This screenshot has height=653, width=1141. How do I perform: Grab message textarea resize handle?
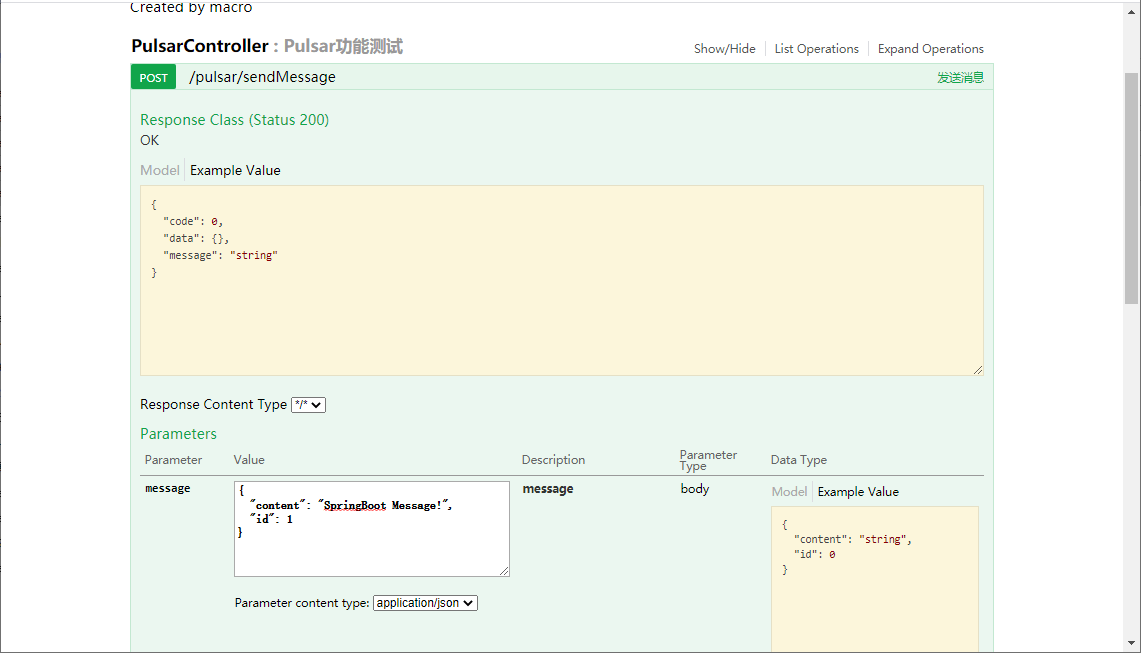pos(504,571)
